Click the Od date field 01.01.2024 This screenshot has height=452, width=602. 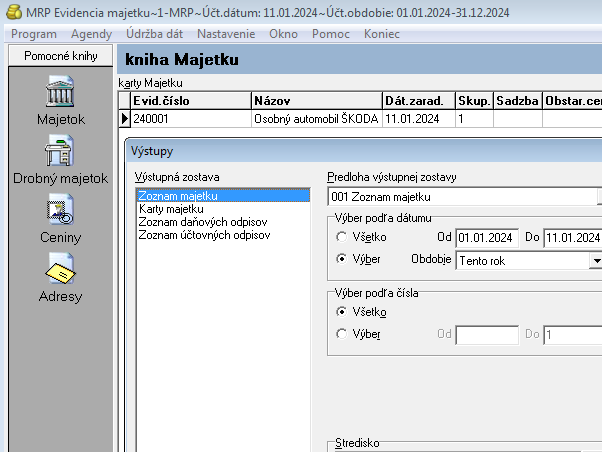click(x=487, y=238)
